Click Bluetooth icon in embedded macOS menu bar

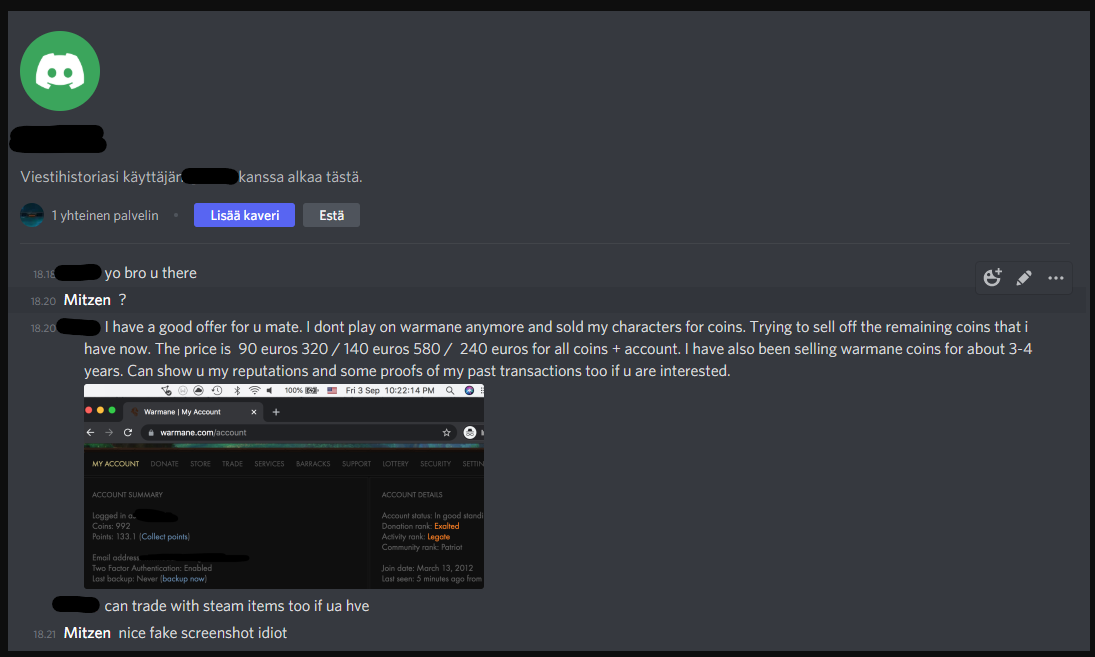click(237, 390)
